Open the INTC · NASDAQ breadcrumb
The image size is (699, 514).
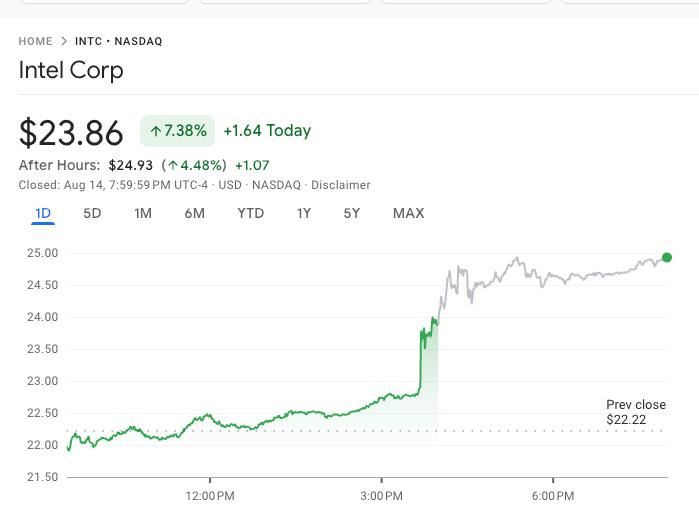click(118, 42)
